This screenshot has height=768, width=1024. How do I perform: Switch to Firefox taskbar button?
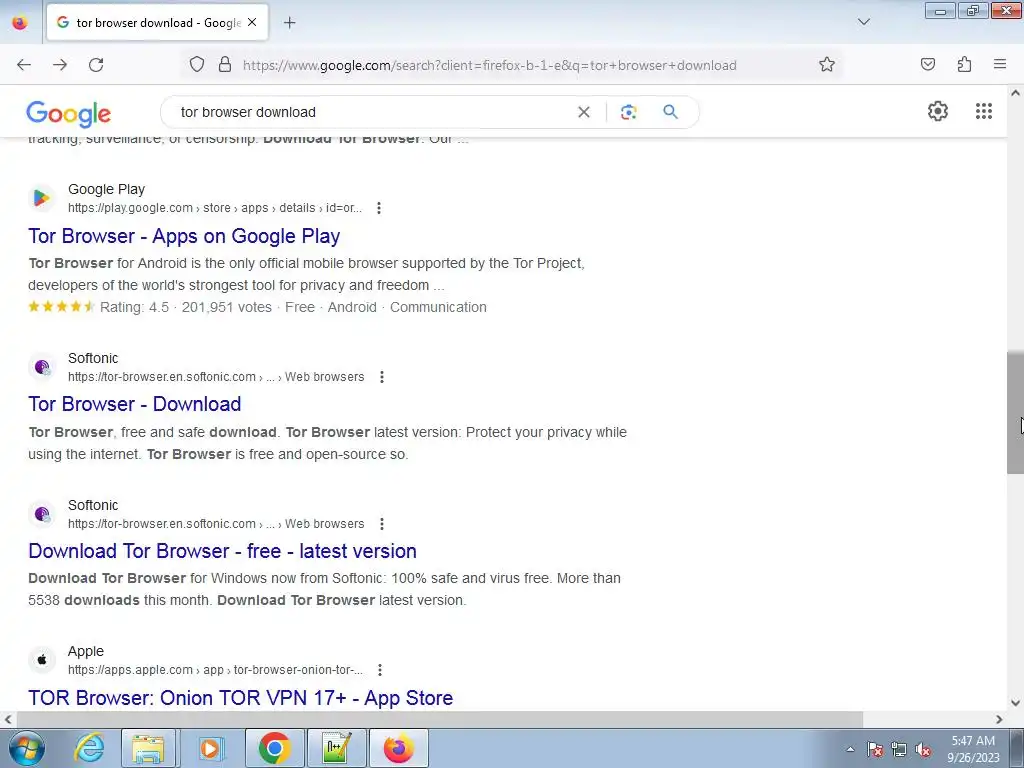click(399, 748)
